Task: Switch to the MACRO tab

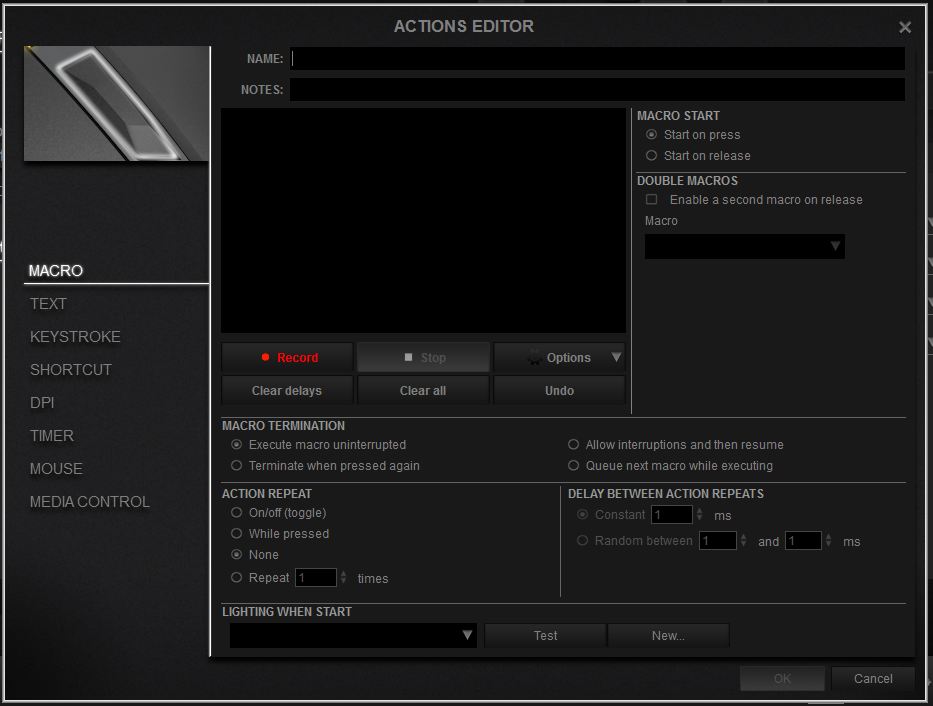Action: [x=56, y=271]
